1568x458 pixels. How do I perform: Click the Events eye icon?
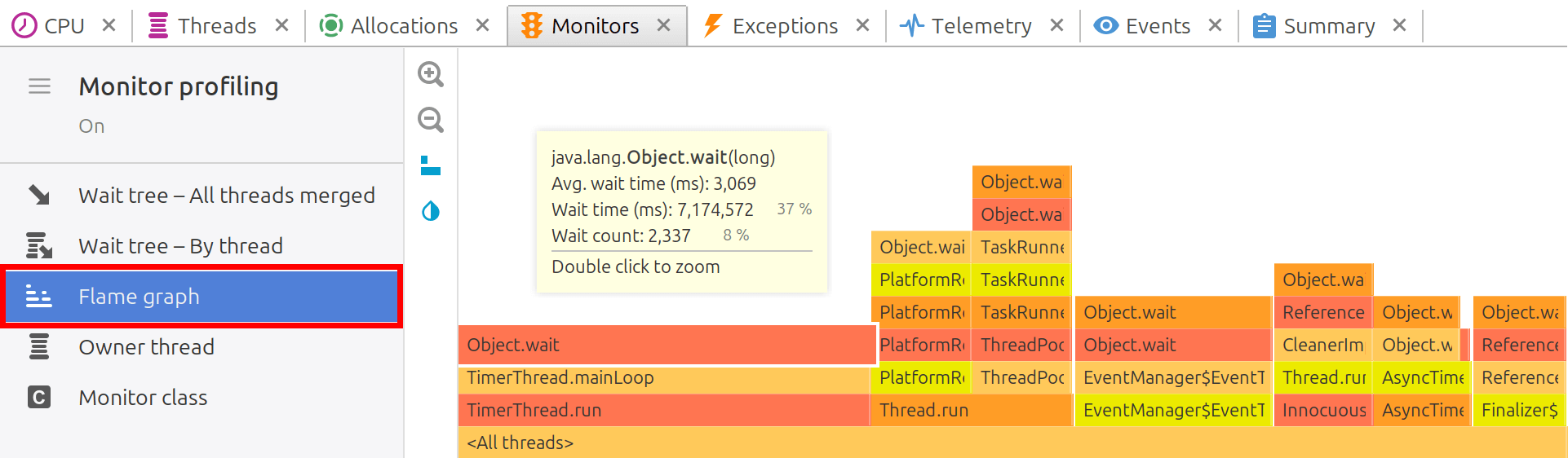coord(1105,26)
